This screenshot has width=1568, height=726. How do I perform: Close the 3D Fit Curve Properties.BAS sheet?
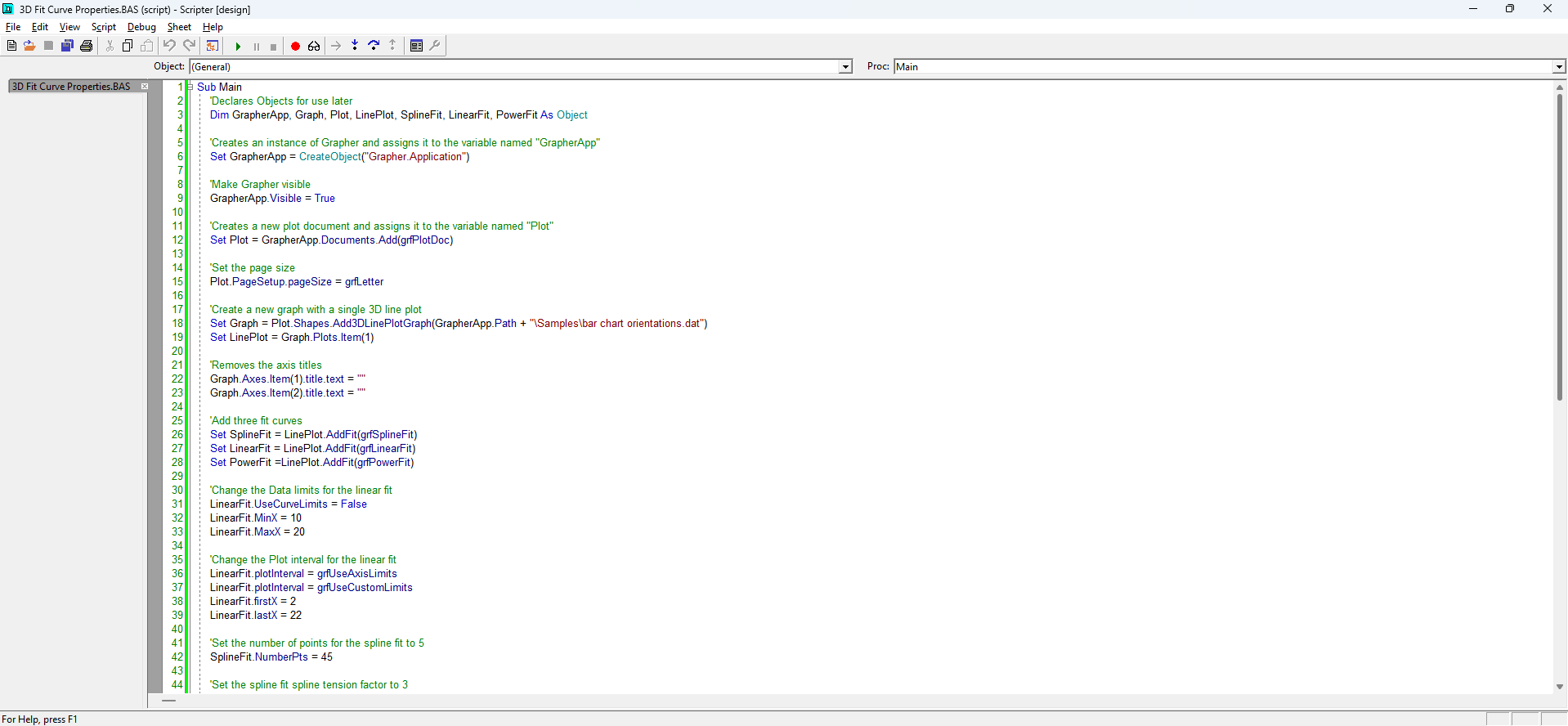[x=145, y=87]
